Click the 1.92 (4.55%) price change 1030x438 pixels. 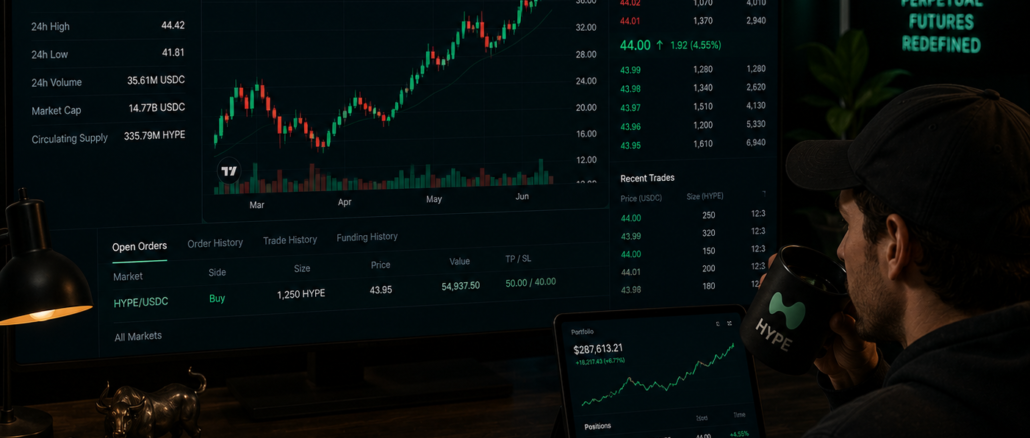click(696, 45)
